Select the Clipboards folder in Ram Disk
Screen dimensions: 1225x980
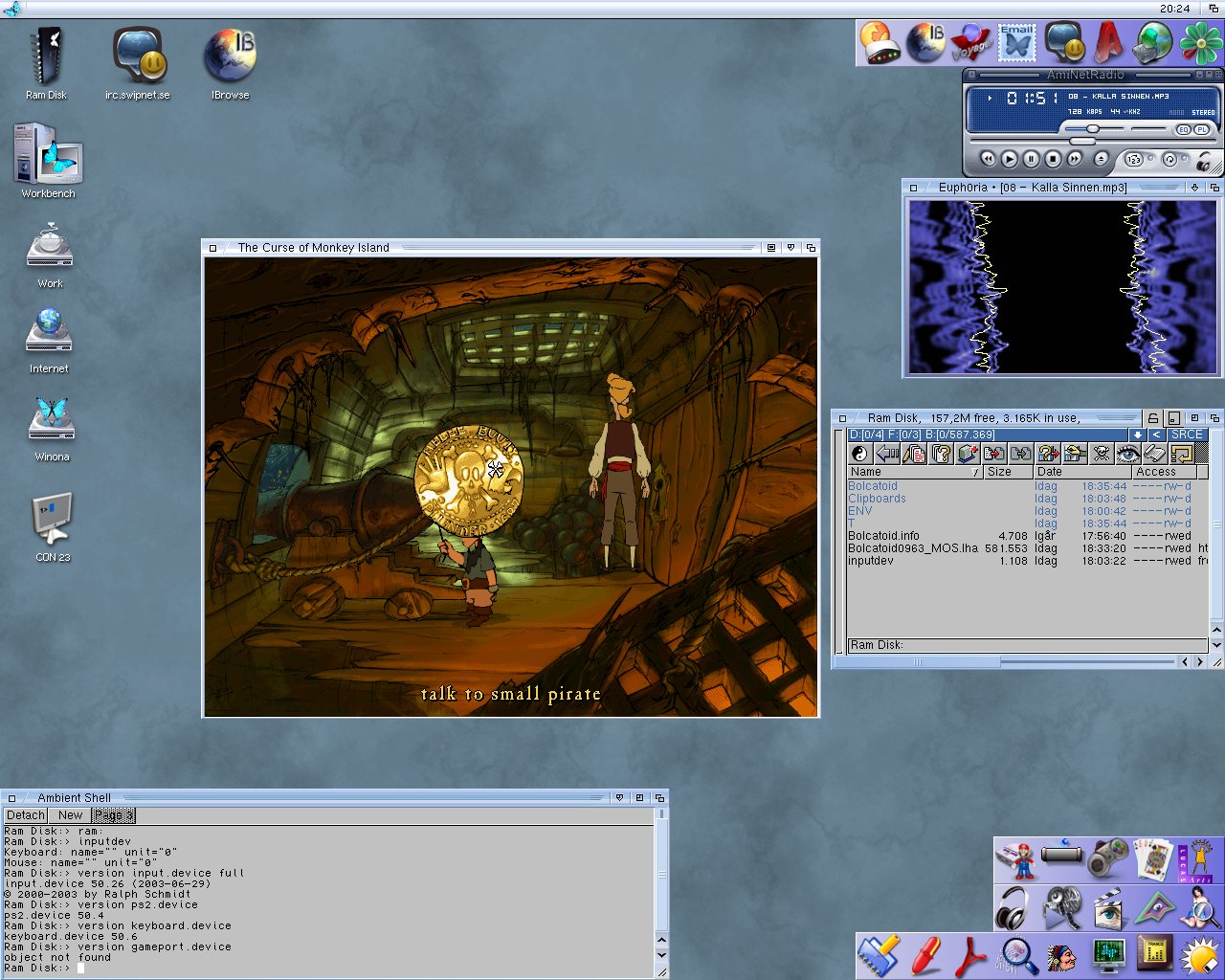point(877,499)
